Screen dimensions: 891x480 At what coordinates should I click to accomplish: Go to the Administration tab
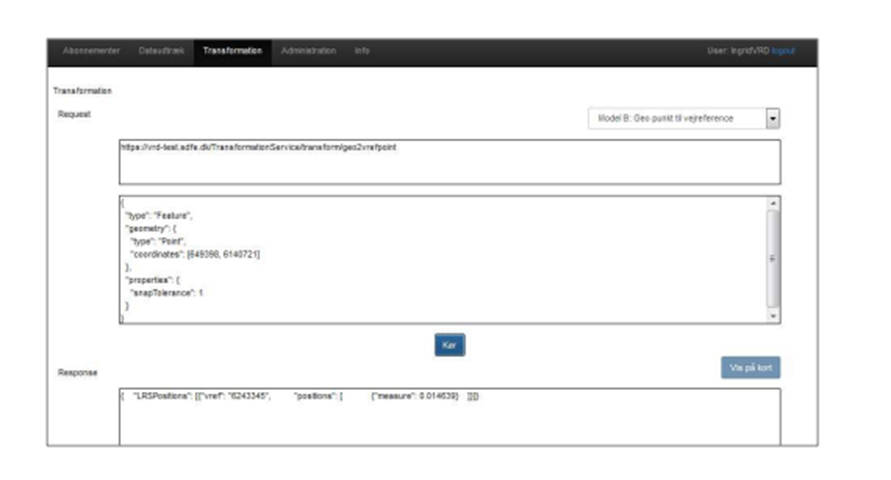coord(308,51)
